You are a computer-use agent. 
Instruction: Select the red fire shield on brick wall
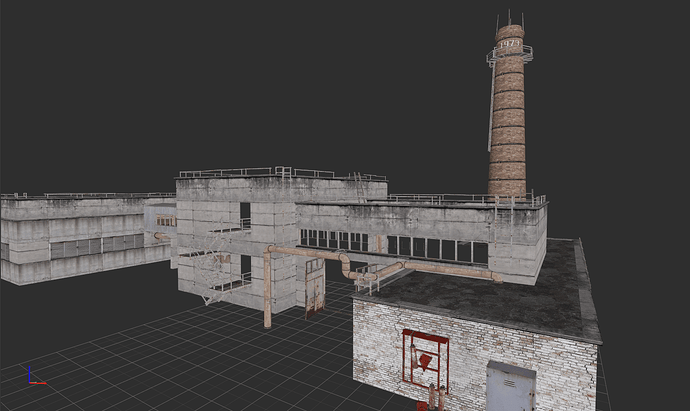424,357
